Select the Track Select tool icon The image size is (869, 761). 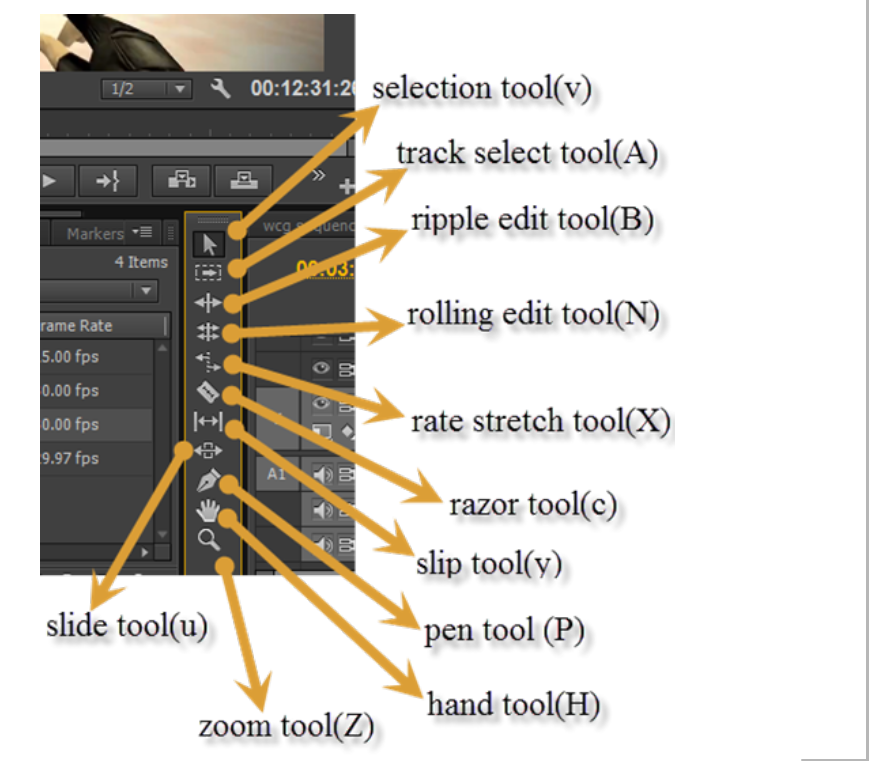tap(208, 272)
